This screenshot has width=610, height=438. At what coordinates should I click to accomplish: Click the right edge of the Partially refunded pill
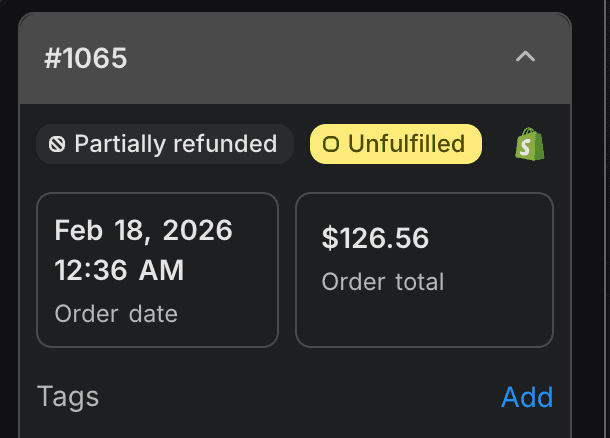tap(286, 144)
